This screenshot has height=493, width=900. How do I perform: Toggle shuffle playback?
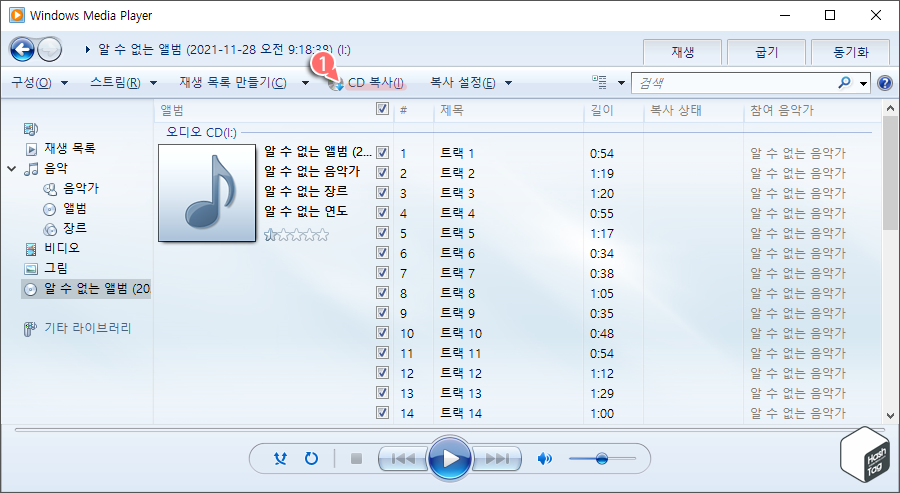280,459
